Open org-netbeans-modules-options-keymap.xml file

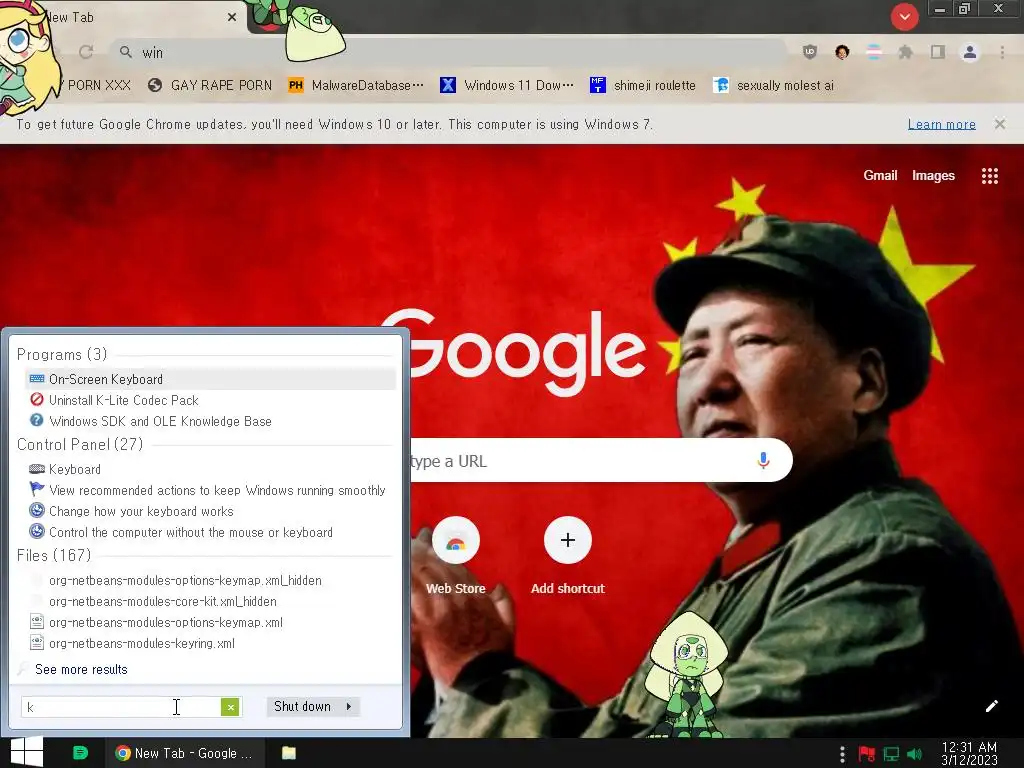210,622
